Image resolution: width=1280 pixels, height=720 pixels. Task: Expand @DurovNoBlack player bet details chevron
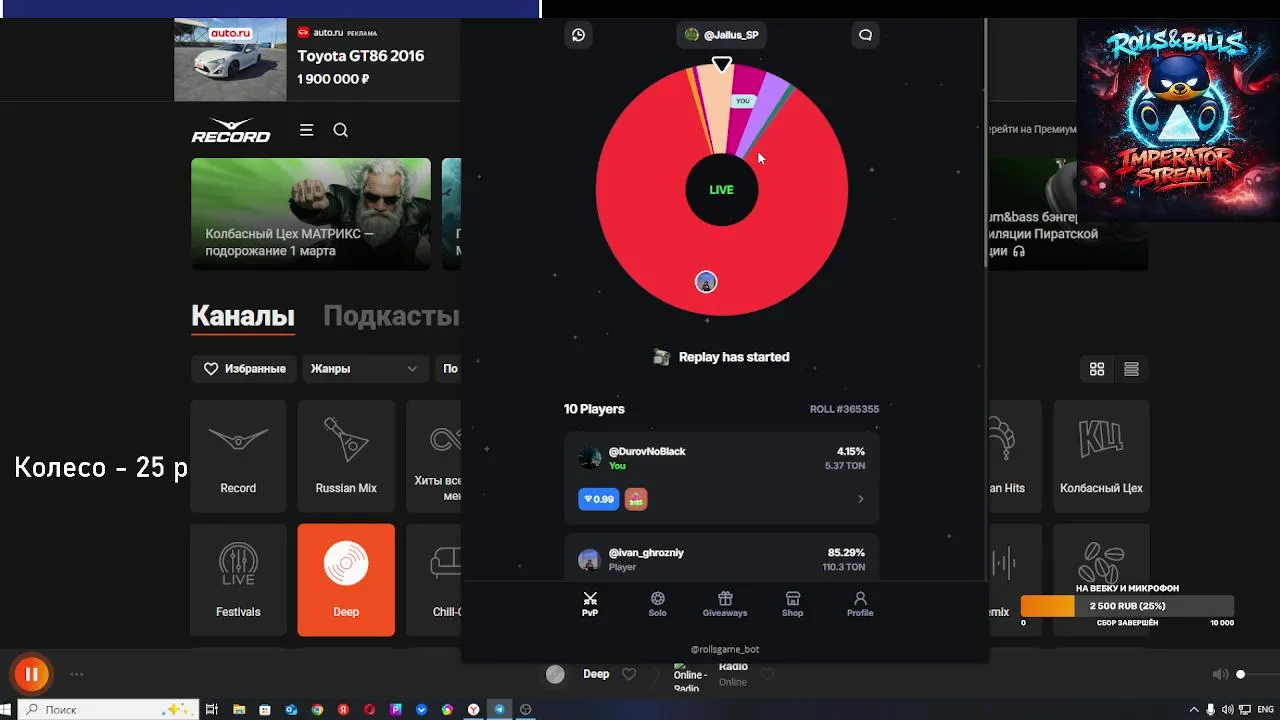pos(860,499)
